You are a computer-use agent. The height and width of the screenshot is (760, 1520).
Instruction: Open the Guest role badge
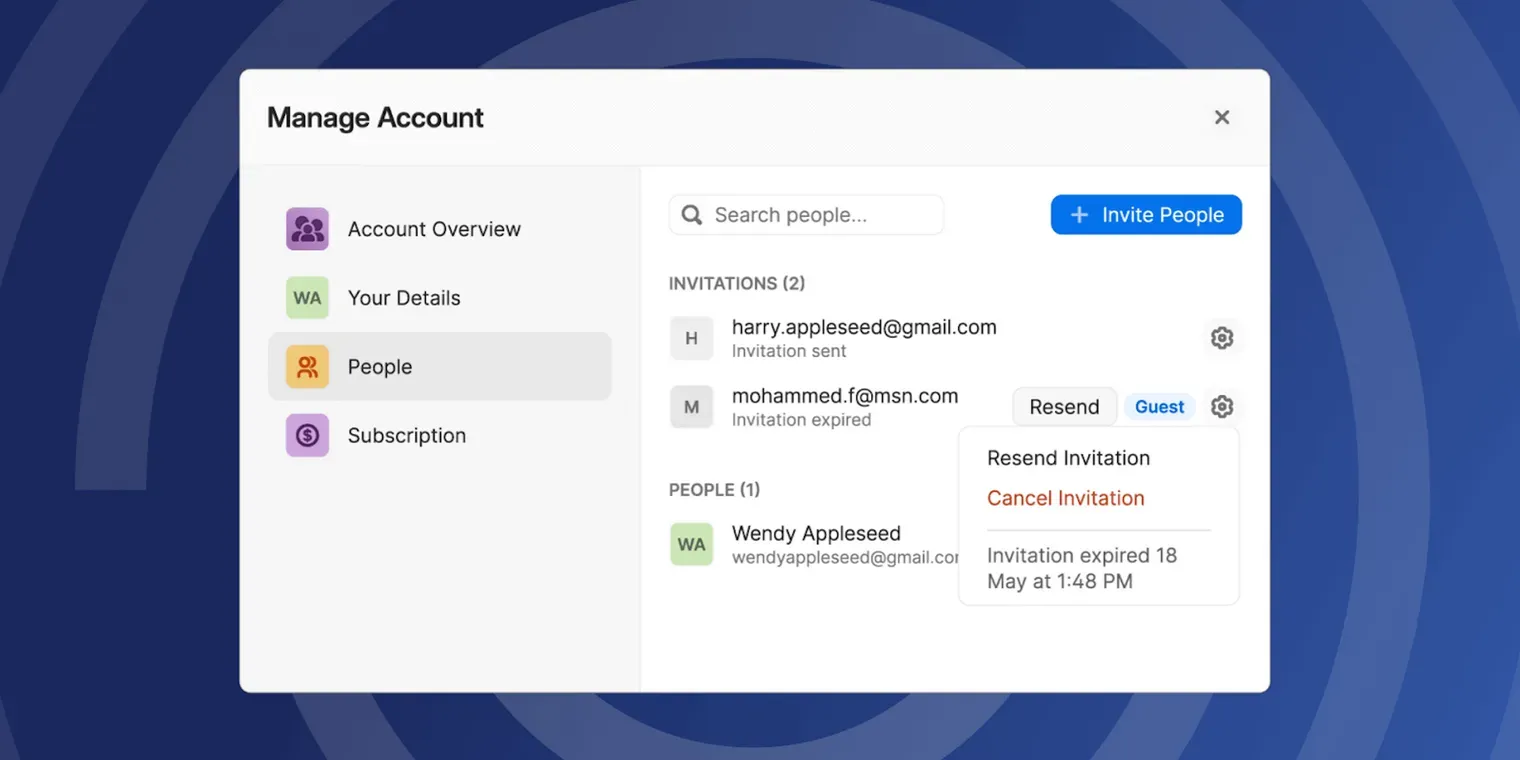pyautogui.click(x=1159, y=407)
